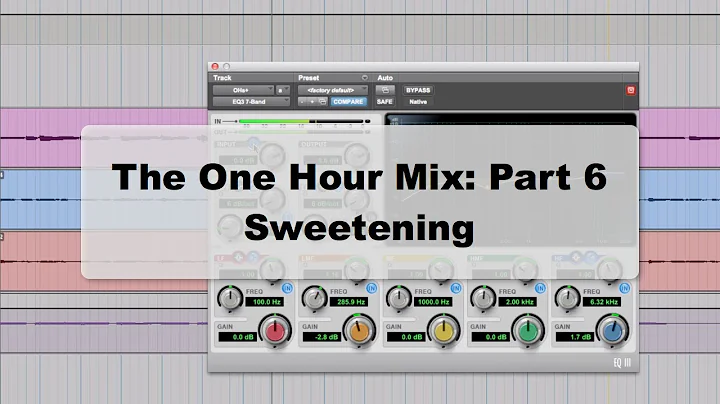The height and width of the screenshot is (404, 720).
Task: Open the insert position 'a' selector
Action: point(282,90)
